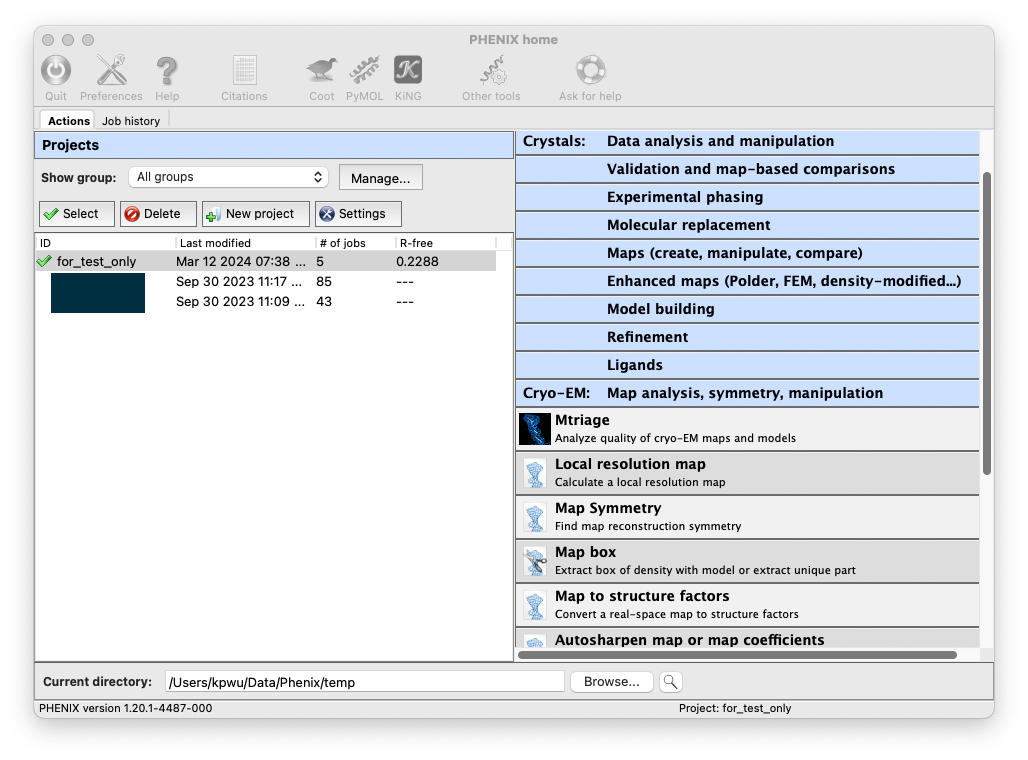Open the Local resolution map tool
The height and width of the screenshot is (760, 1028).
click(700, 472)
